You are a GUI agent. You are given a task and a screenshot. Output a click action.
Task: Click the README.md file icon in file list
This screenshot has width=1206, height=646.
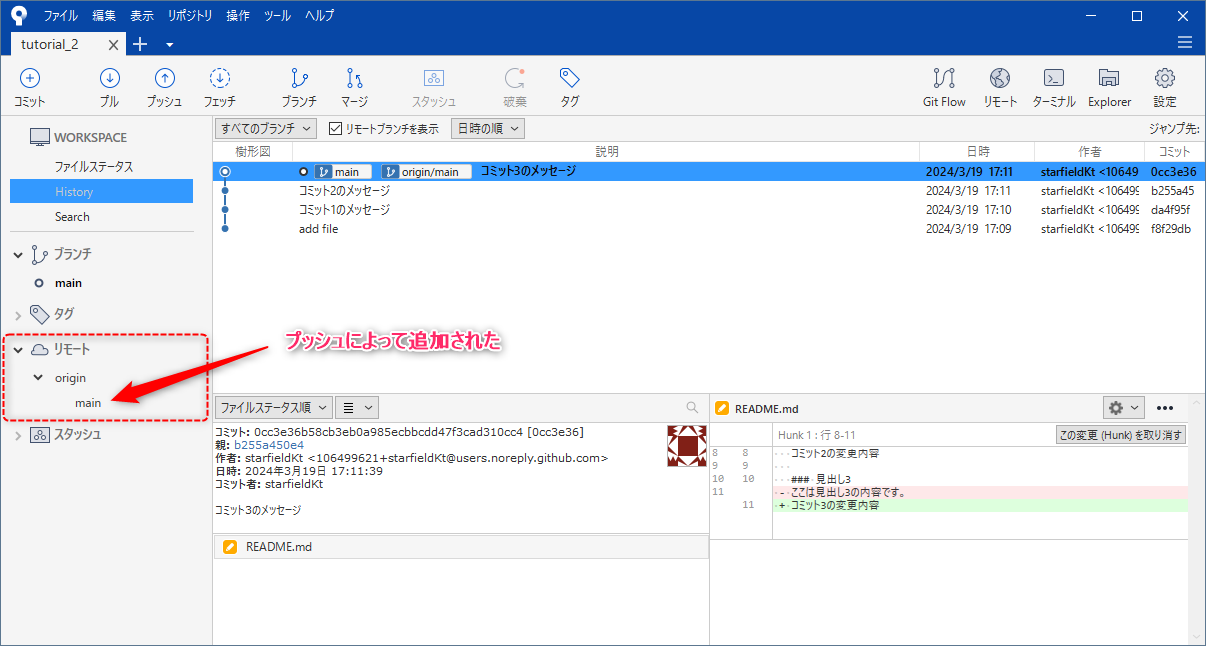coord(231,547)
